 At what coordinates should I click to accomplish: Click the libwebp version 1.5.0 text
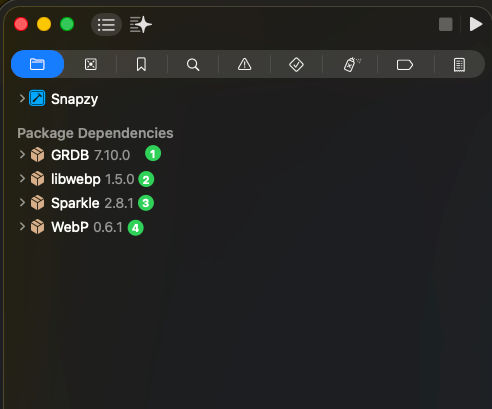[x=120, y=179]
